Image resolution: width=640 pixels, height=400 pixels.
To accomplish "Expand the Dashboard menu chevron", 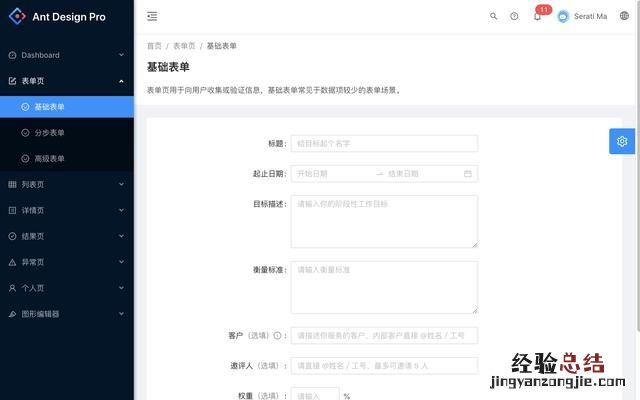I will tap(121, 55).
